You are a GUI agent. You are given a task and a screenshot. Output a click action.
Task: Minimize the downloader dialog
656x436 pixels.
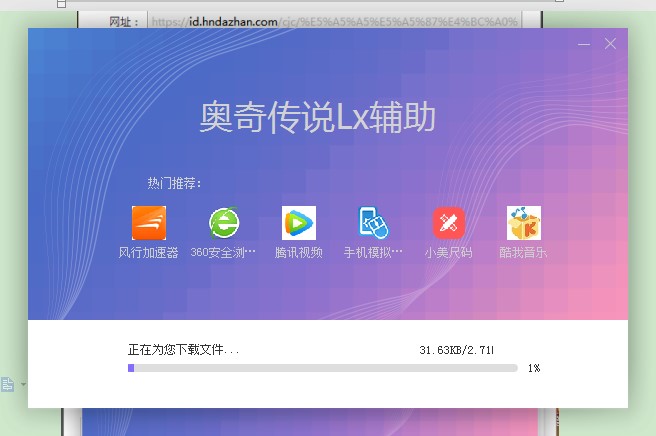coord(584,44)
